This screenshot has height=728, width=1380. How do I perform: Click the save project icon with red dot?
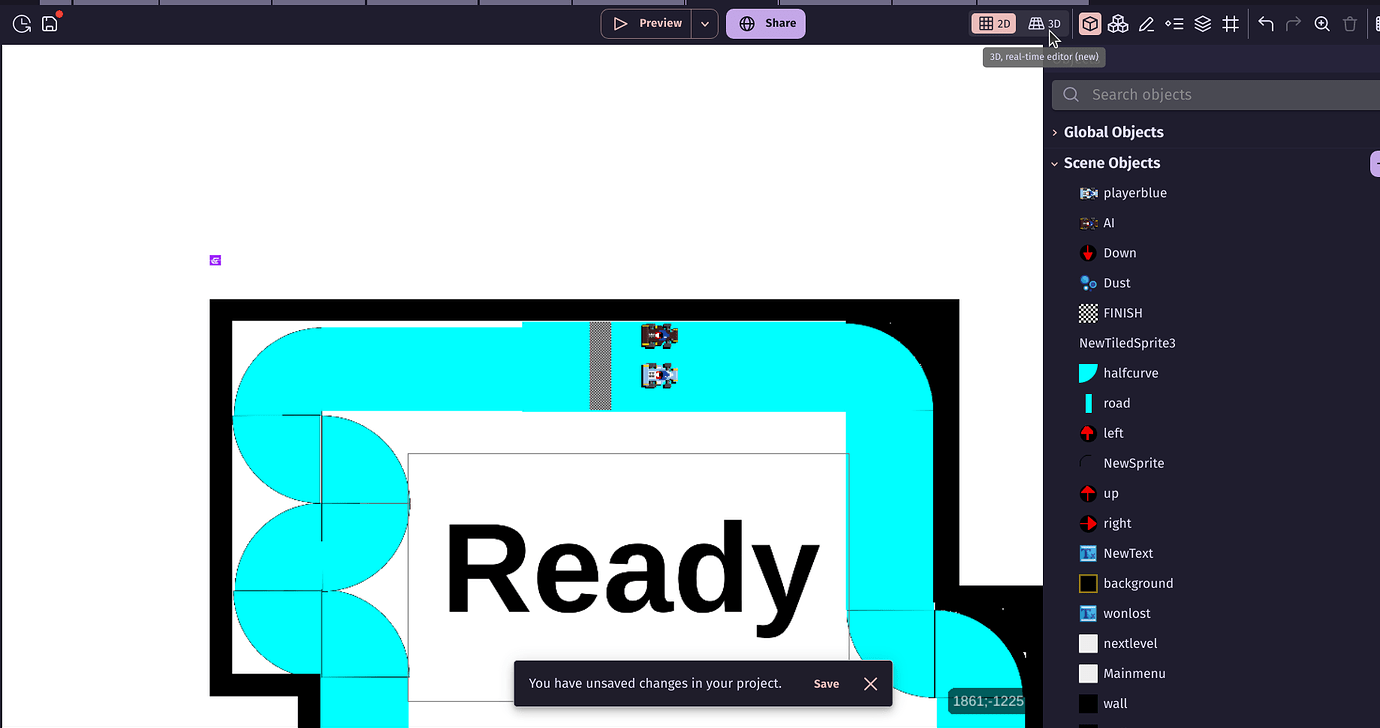[x=50, y=22]
